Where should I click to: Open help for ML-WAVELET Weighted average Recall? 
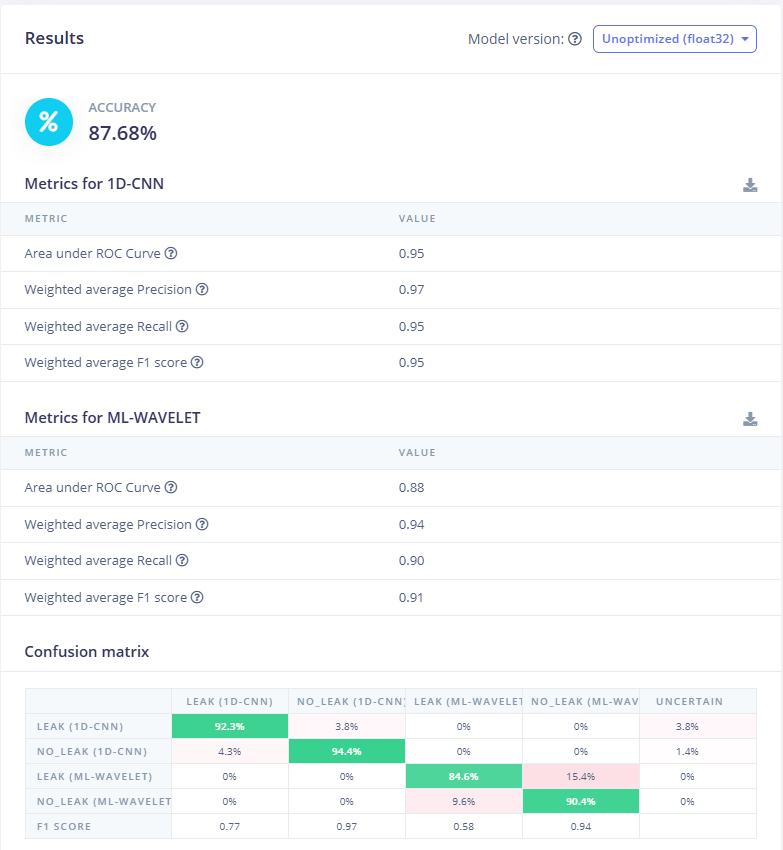coord(182,561)
